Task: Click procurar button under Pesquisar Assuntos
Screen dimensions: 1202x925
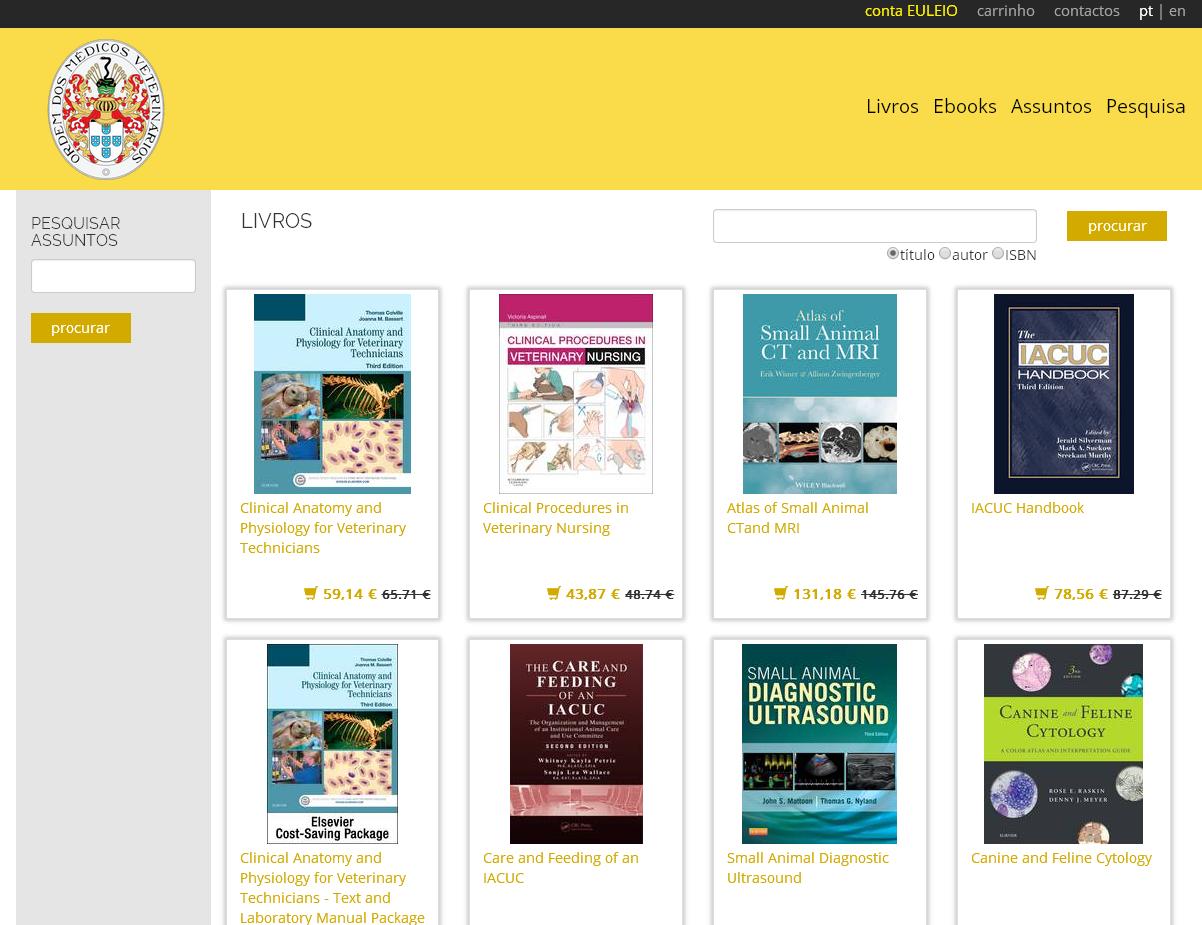Action: (81, 328)
